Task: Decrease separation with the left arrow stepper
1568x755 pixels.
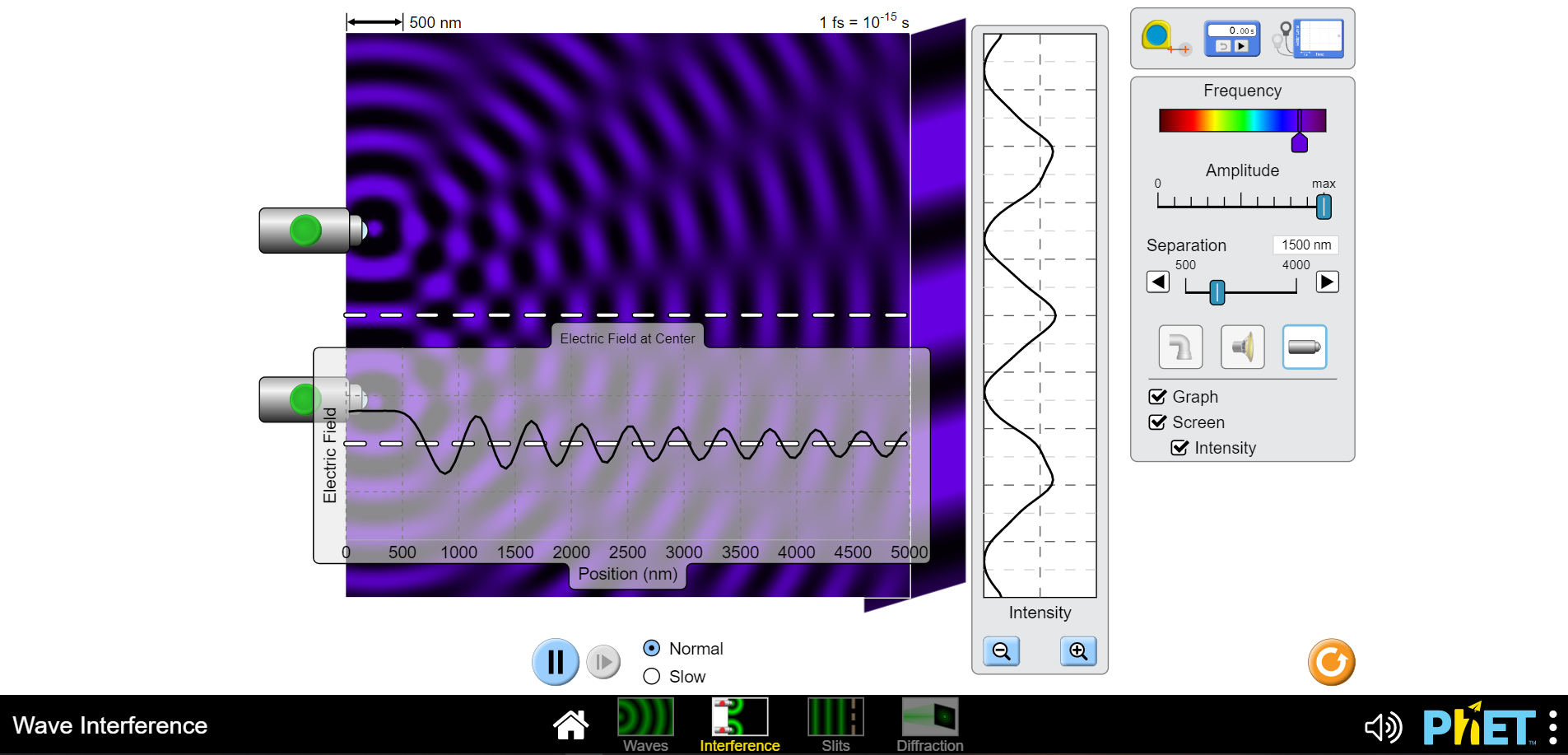Action: (x=1157, y=282)
